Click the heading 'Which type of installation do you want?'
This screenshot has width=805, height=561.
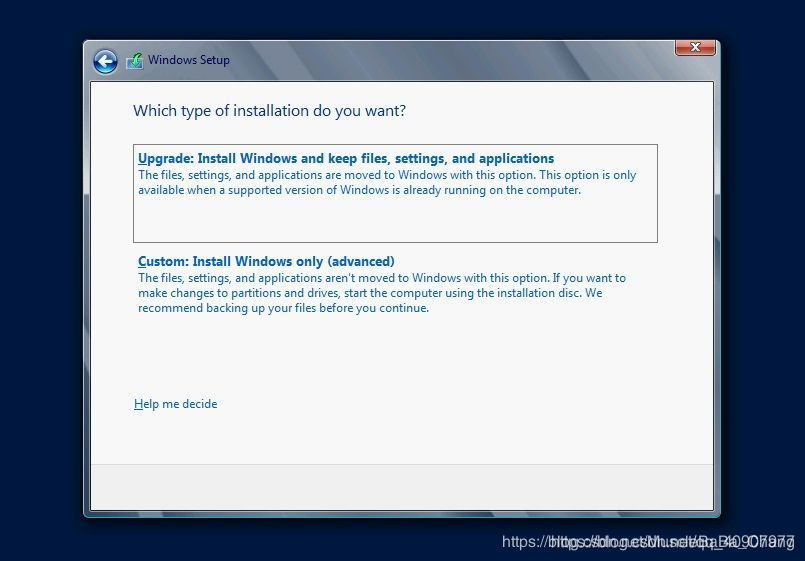(x=270, y=111)
